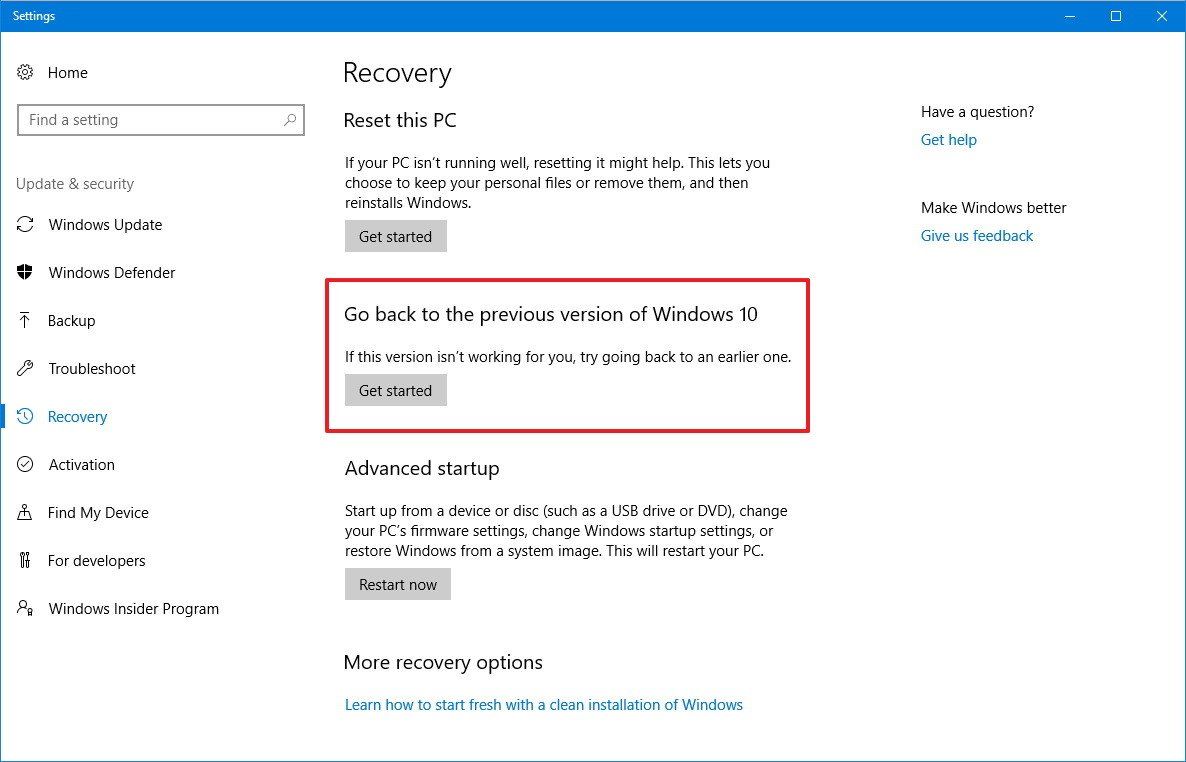1186x762 pixels.
Task: Click the Backup up-arrow icon
Action: (24, 320)
